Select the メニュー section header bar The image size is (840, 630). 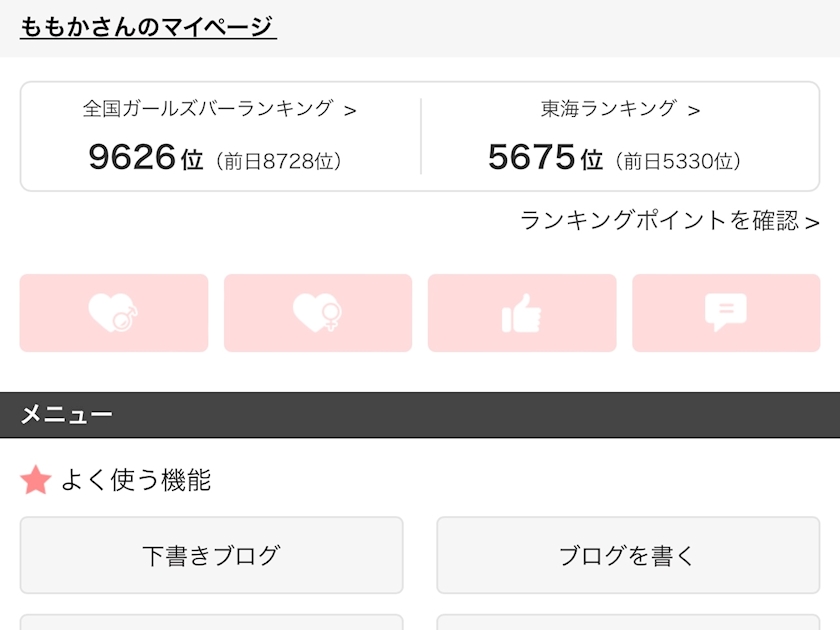(x=420, y=415)
